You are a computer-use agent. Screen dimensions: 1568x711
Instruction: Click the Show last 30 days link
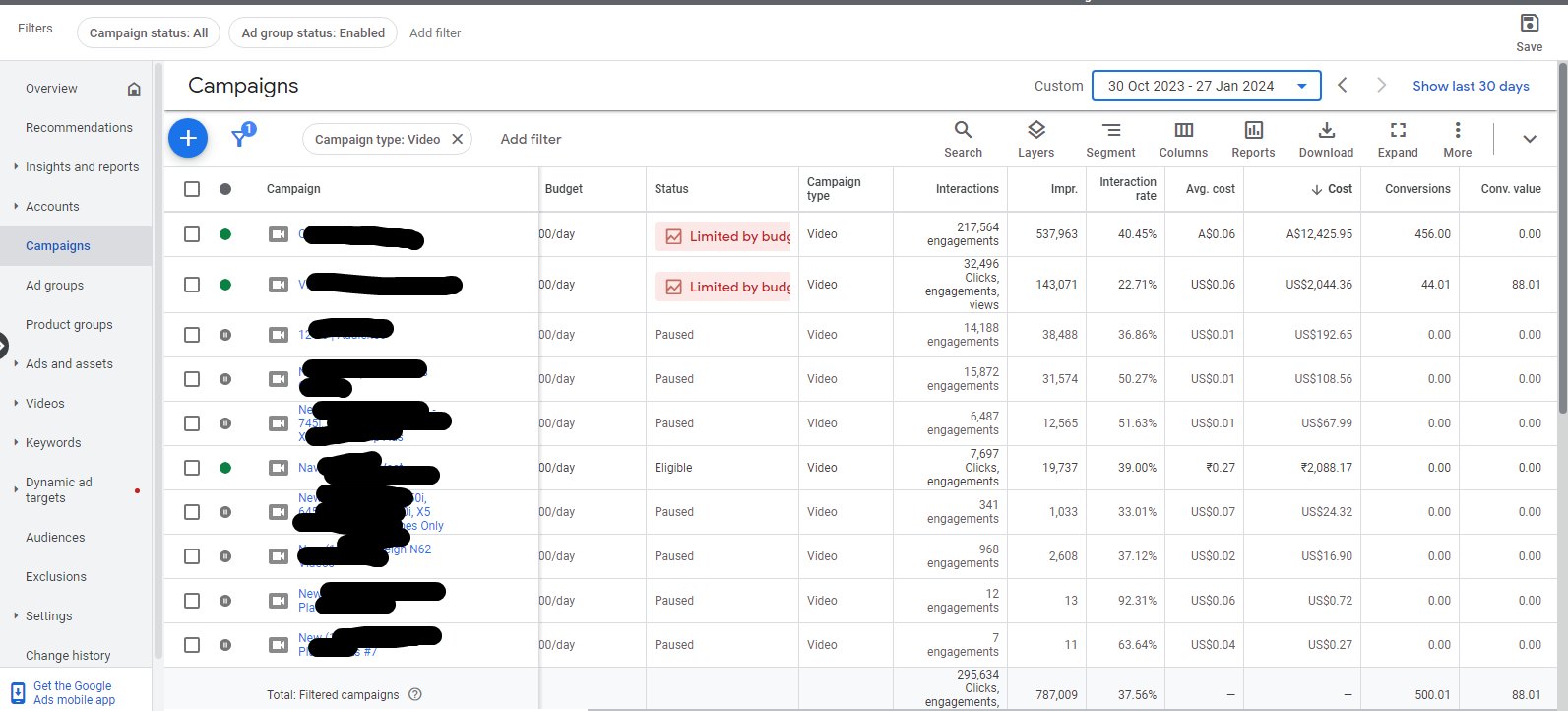[1471, 87]
